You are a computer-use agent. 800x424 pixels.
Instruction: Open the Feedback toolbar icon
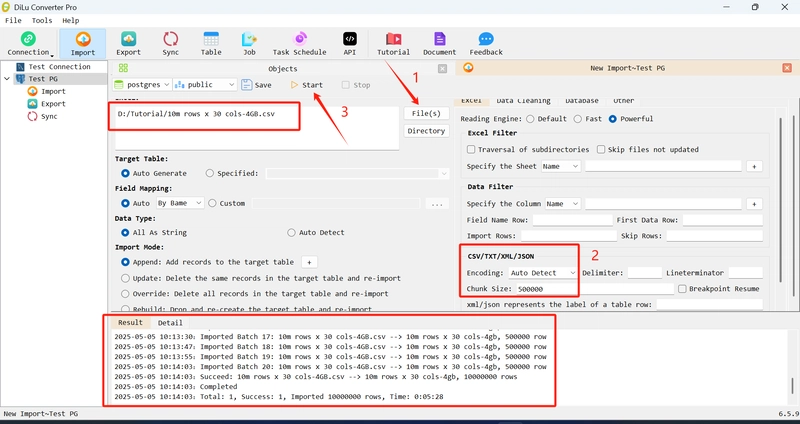click(486, 44)
